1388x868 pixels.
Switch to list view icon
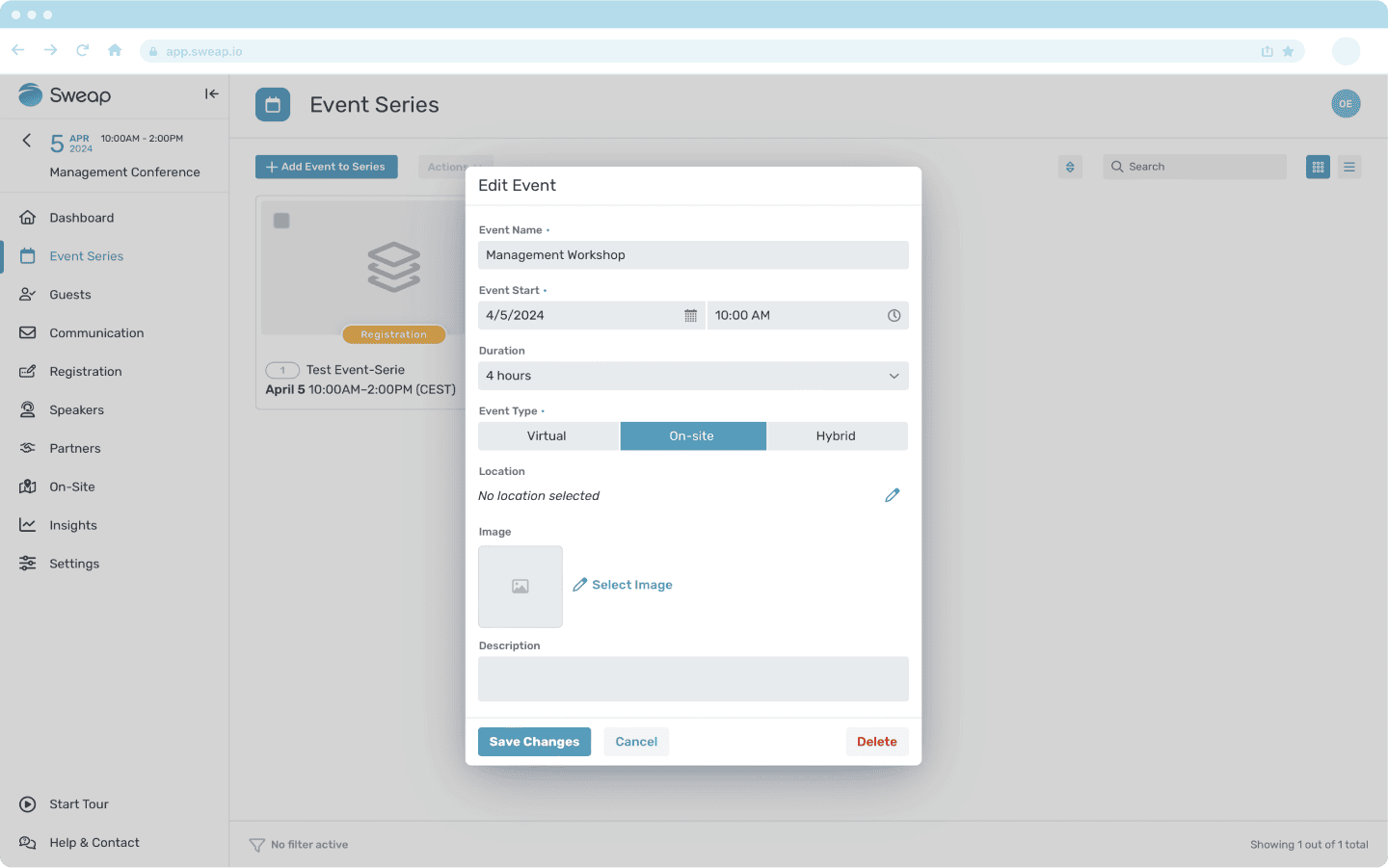[1349, 167]
